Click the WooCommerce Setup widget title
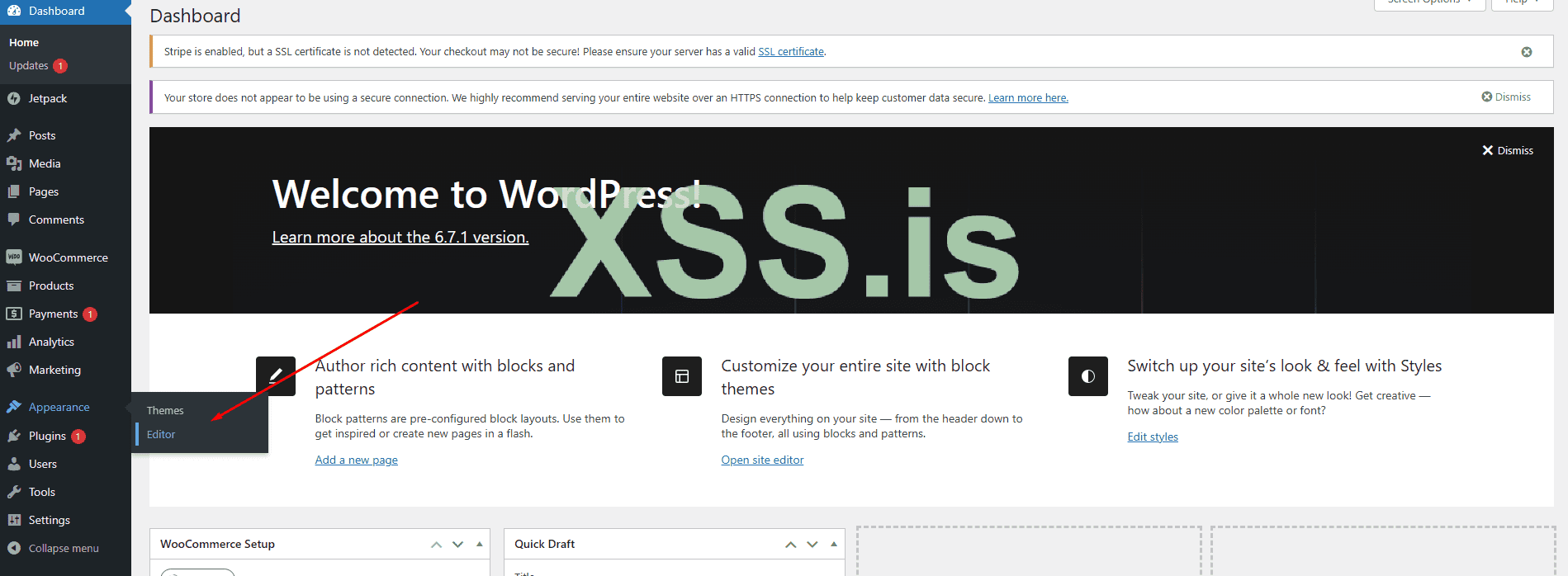The width and height of the screenshot is (1568, 576). click(x=217, y=544)
